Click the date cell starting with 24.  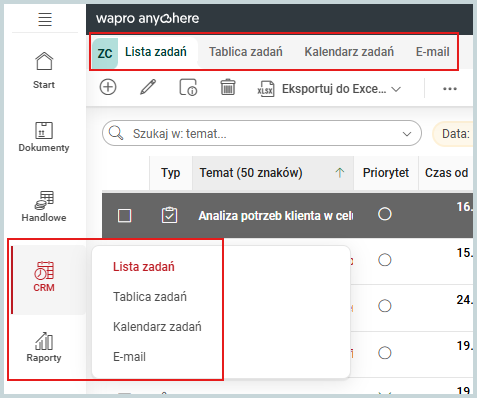click(465, 300)
